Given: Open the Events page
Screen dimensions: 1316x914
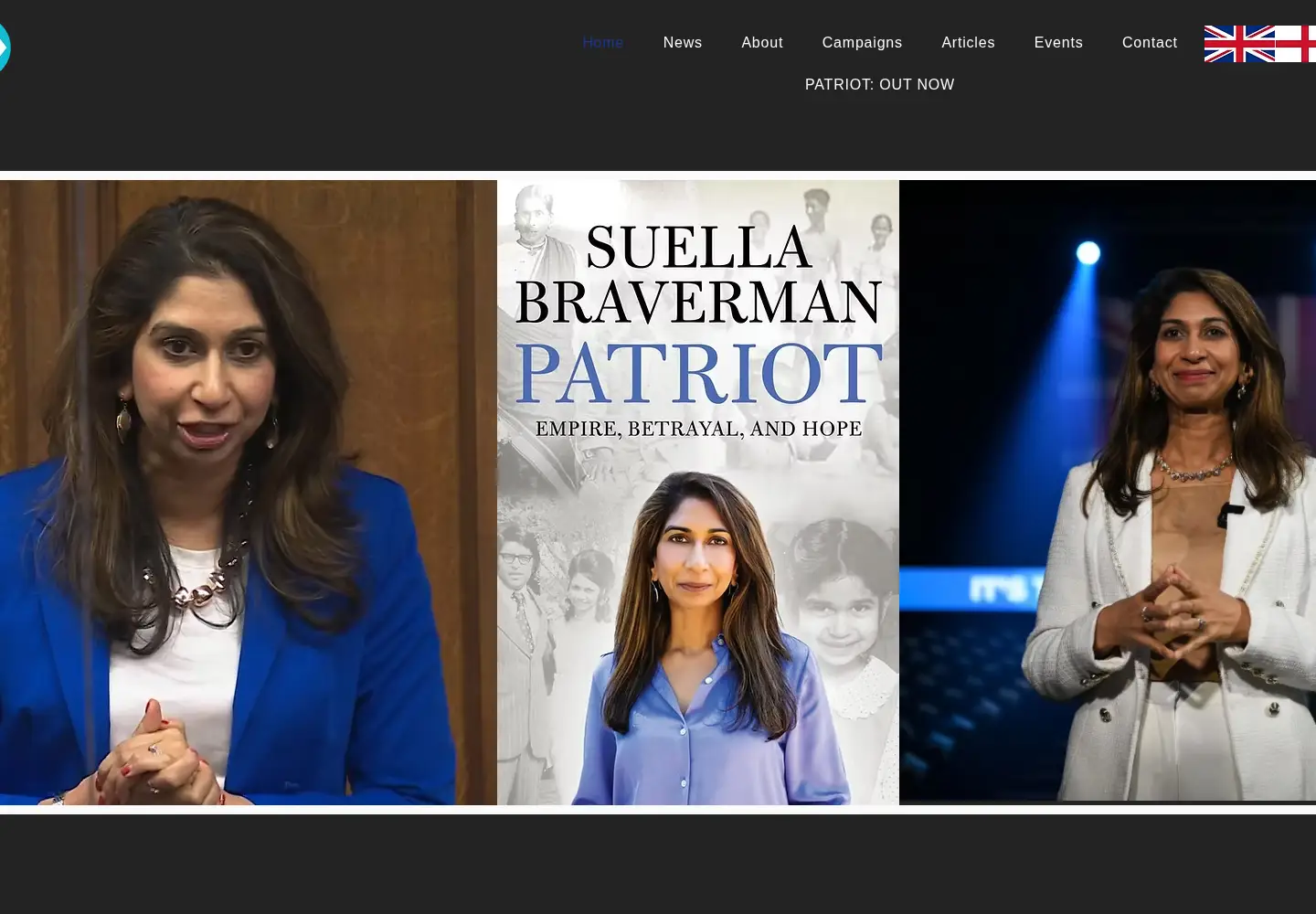Looking at the screenshot, I should (1058, 42).
